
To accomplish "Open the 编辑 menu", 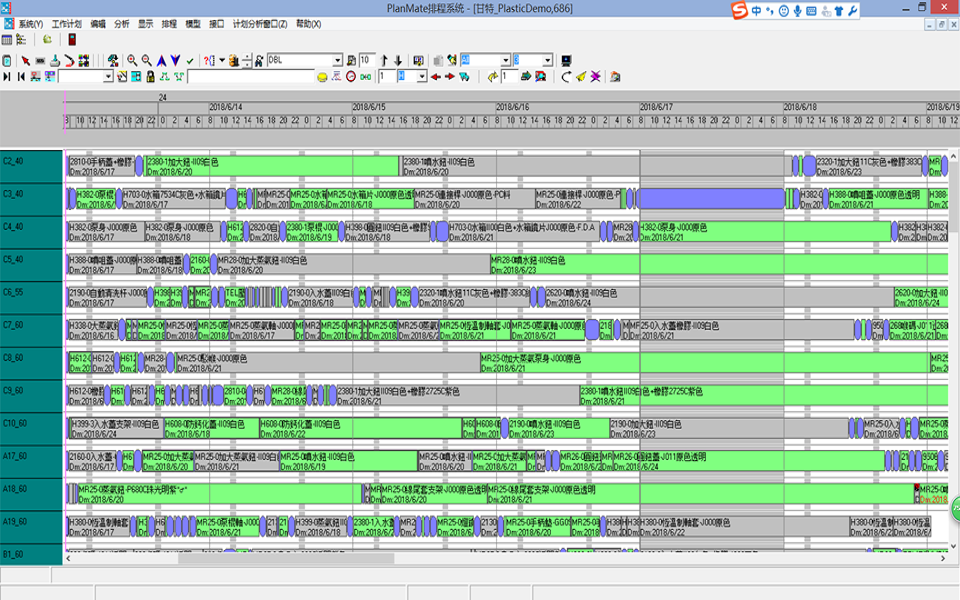I will (x=98, y=24).
